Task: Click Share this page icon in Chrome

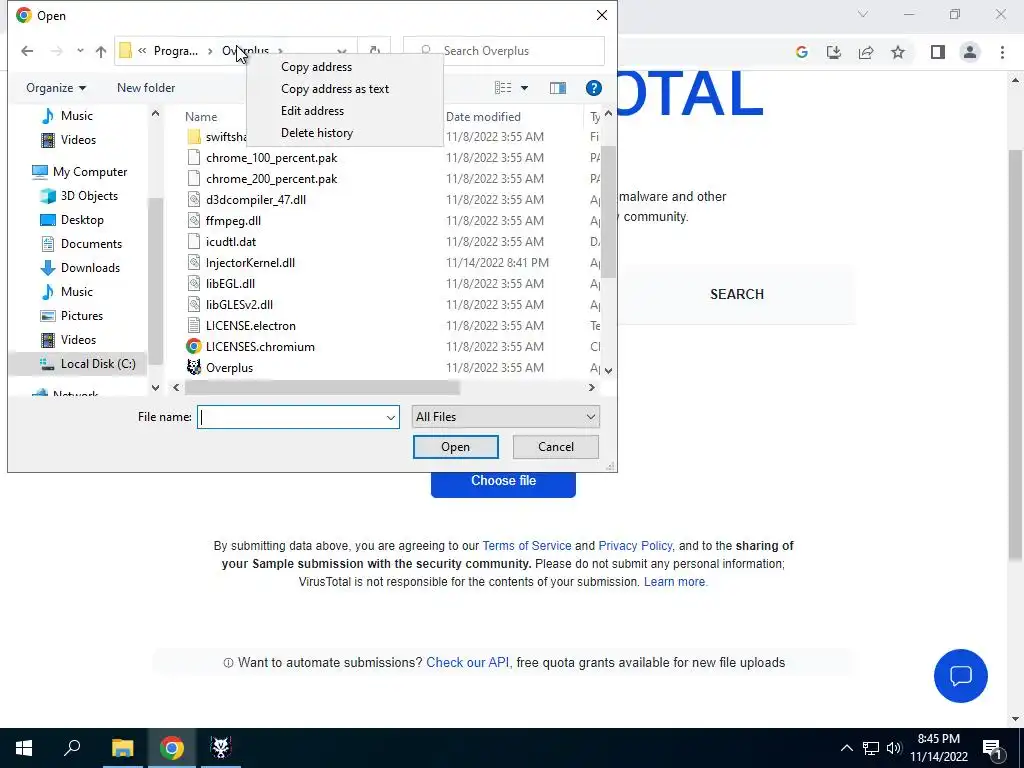Action: coord(866,52)
